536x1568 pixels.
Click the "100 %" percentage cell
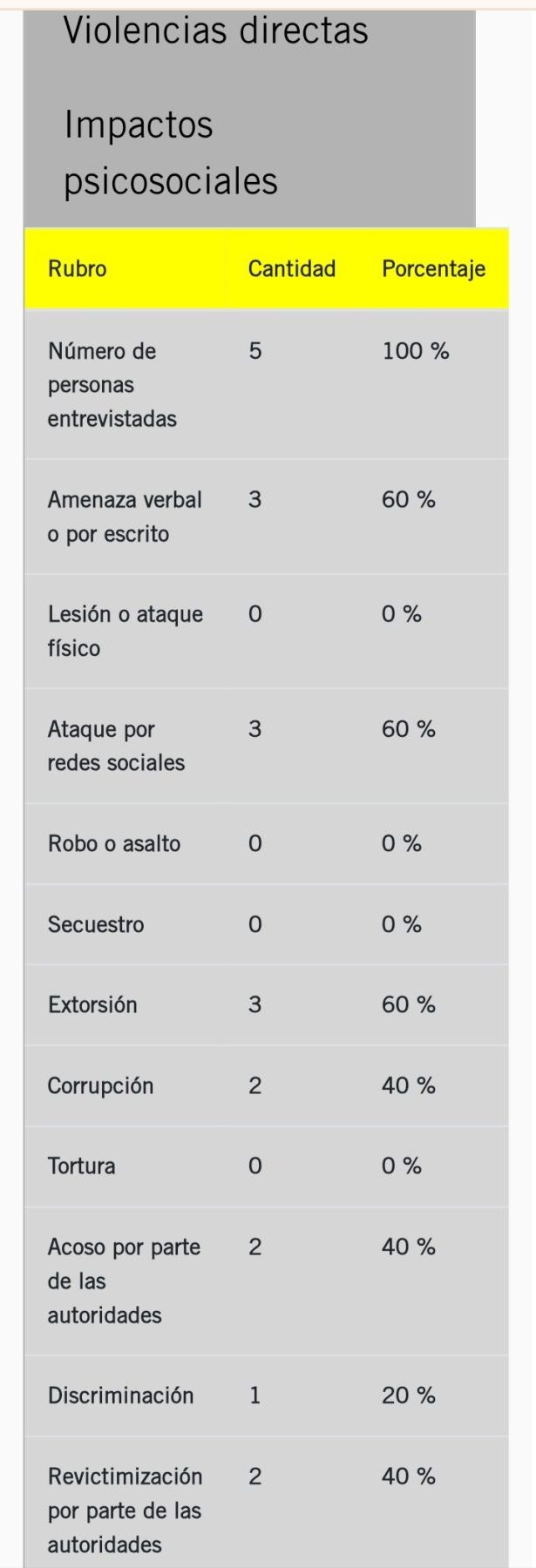tap(415, 351)
